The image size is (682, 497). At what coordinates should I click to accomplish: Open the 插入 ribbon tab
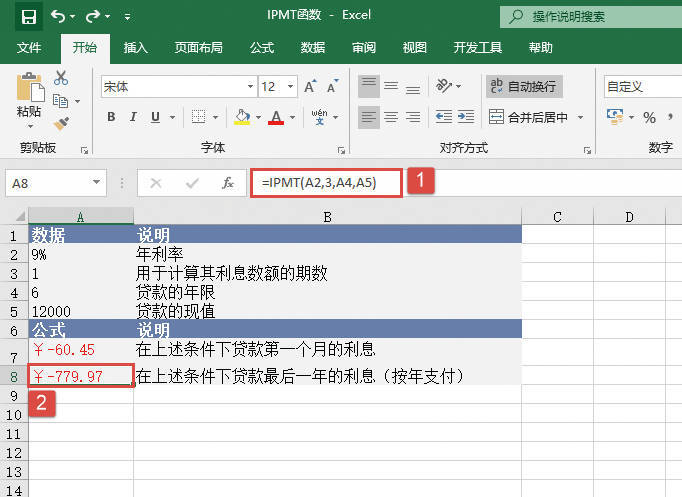[135, 47]
